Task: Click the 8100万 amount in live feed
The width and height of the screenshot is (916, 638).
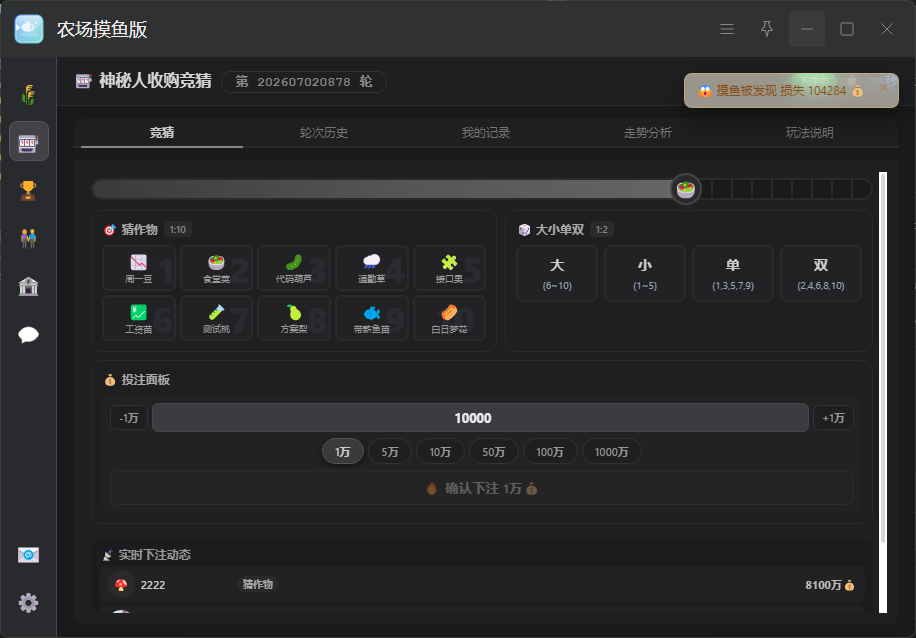Action: coord(823,585)
